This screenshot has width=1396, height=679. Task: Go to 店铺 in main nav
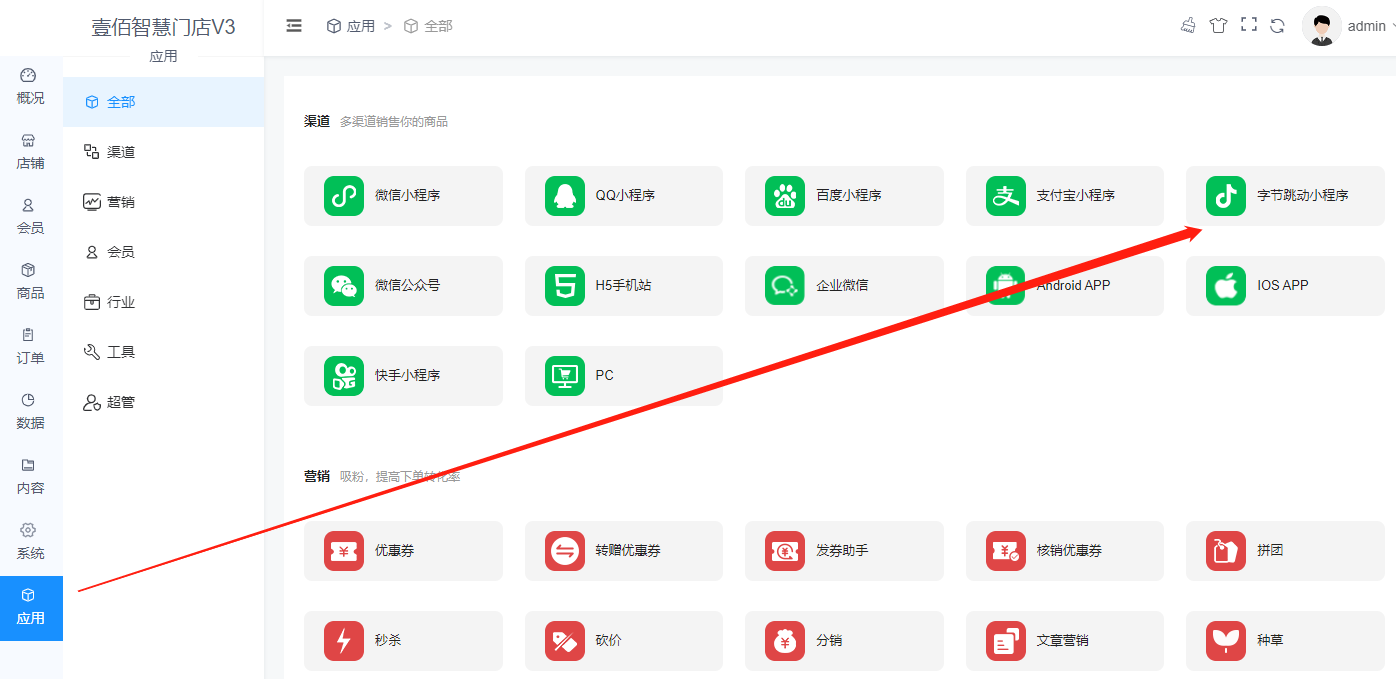tap(30, 152)
